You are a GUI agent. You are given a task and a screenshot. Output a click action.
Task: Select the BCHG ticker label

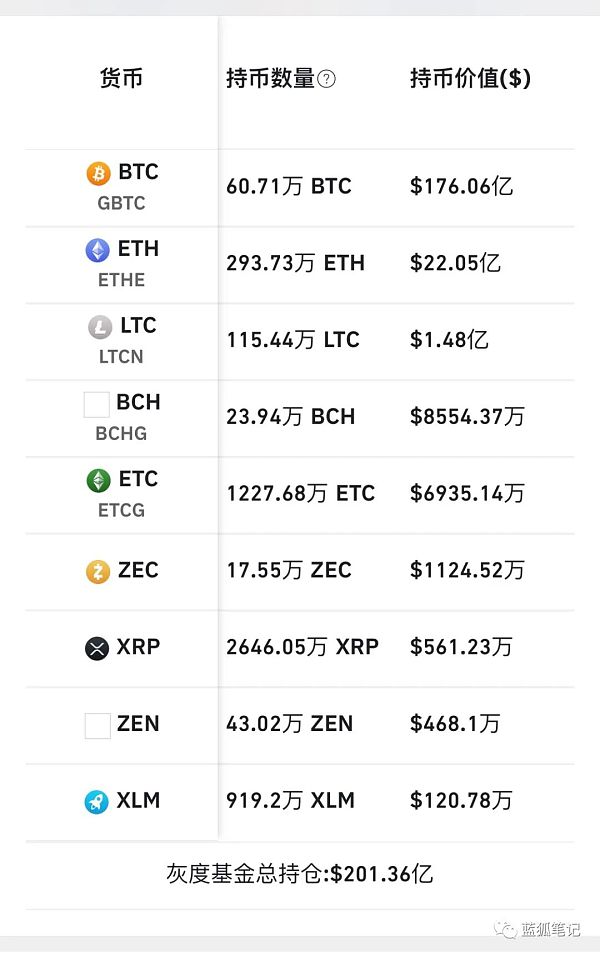(121, 434)
